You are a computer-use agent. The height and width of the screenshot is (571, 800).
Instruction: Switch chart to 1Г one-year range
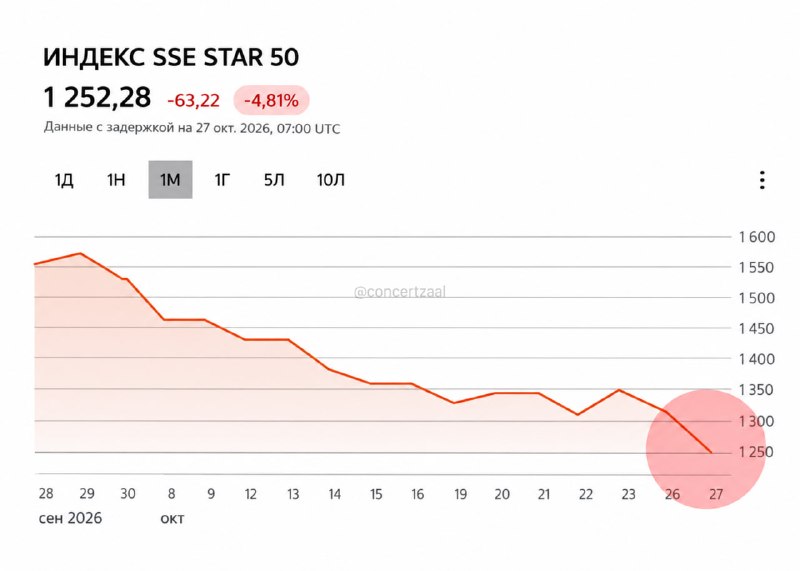(x=222, y=180)
